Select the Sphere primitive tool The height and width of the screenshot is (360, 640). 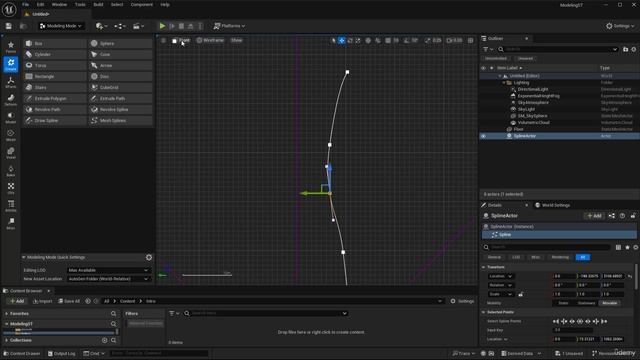(120, 43)
